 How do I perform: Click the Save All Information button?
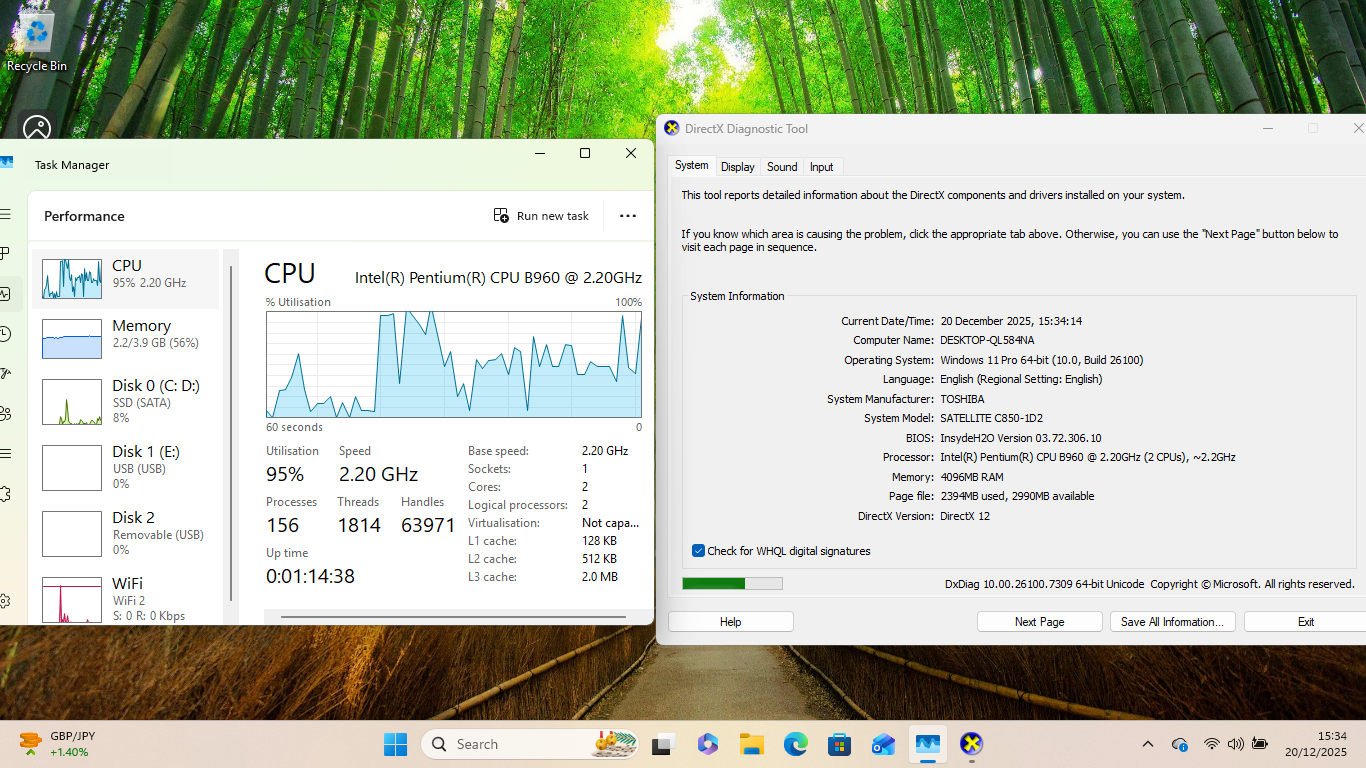1172,621
